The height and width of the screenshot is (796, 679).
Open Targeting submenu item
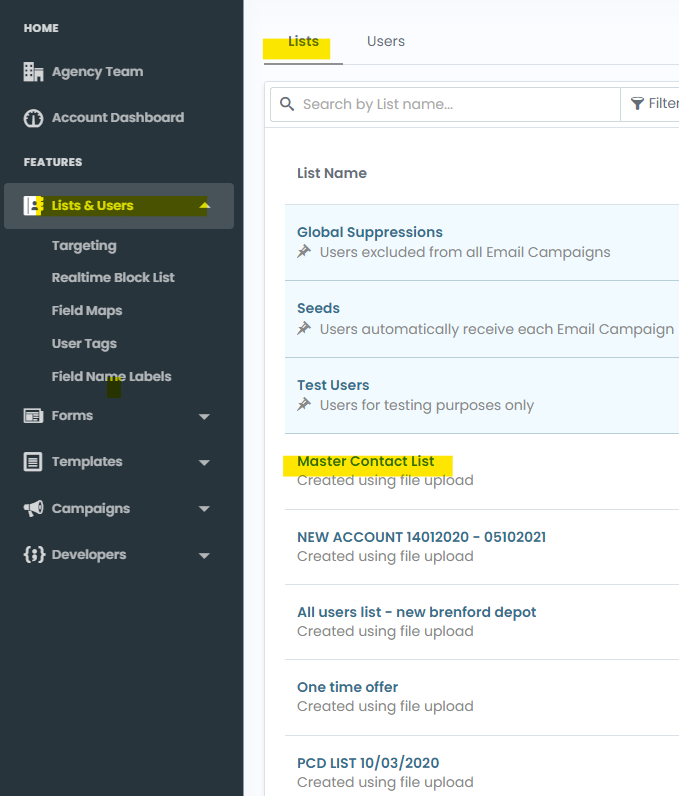[84, 246]
